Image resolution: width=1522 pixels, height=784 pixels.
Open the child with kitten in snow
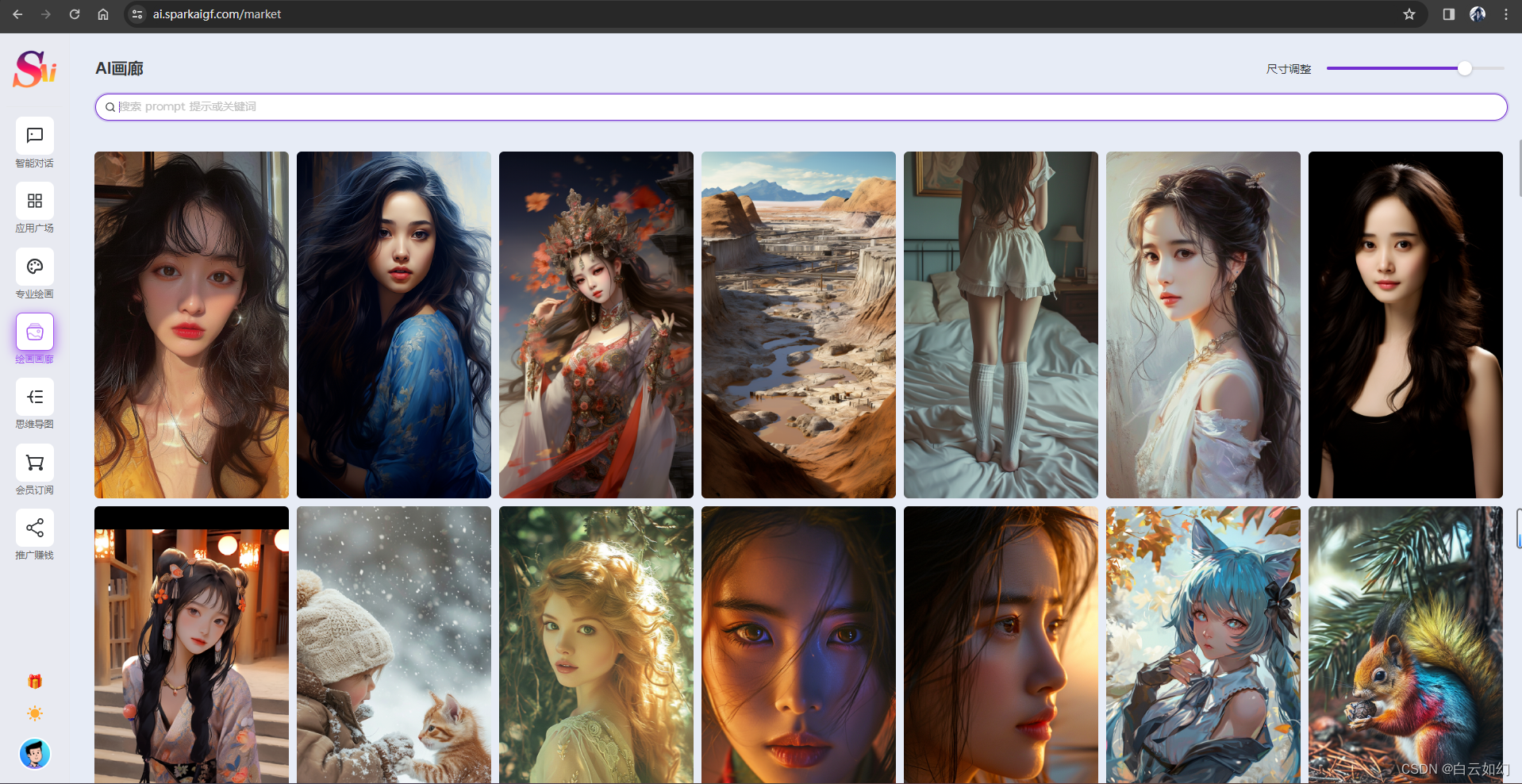(394, 645)
